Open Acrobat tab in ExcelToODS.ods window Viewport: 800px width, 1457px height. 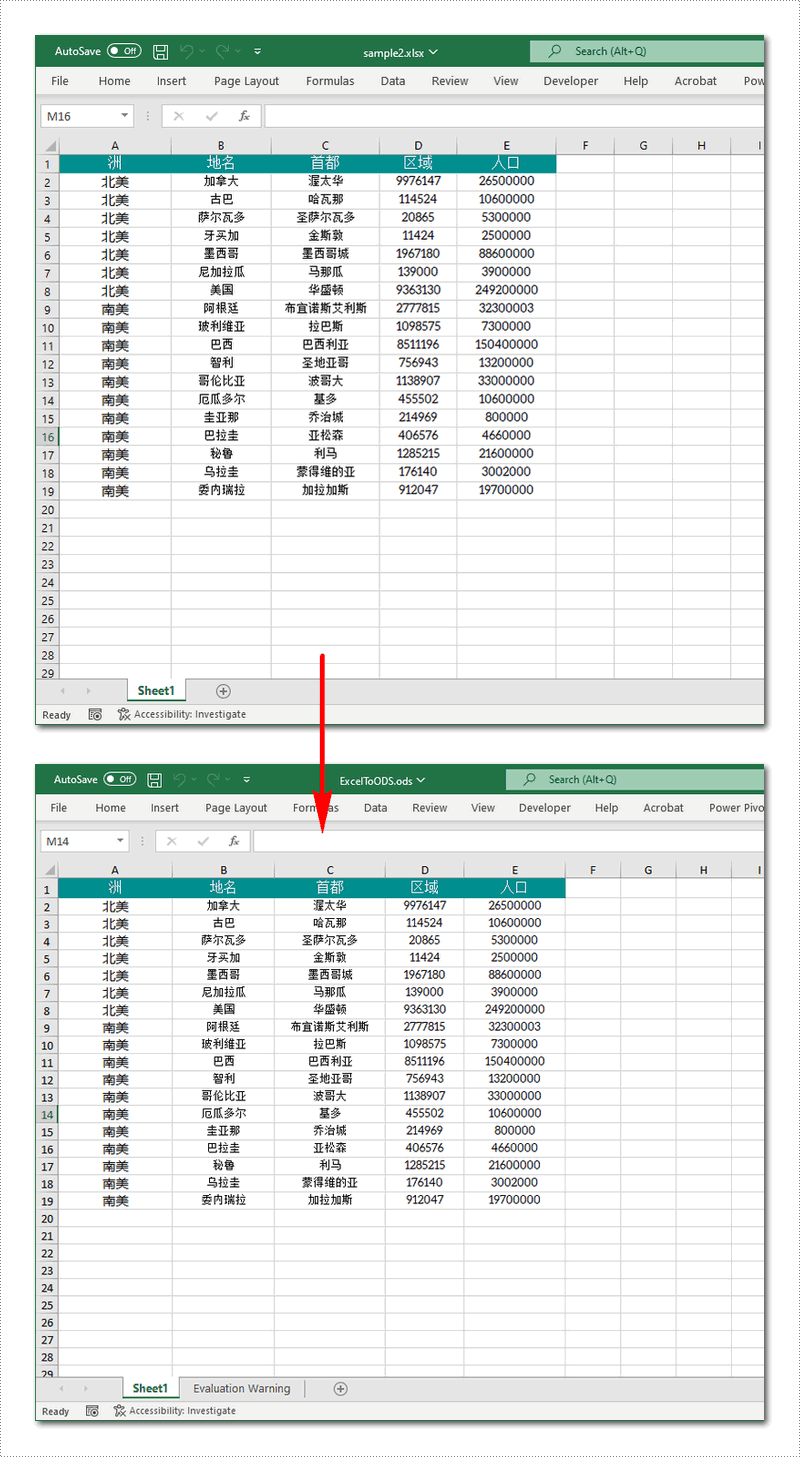pos(663,808)
